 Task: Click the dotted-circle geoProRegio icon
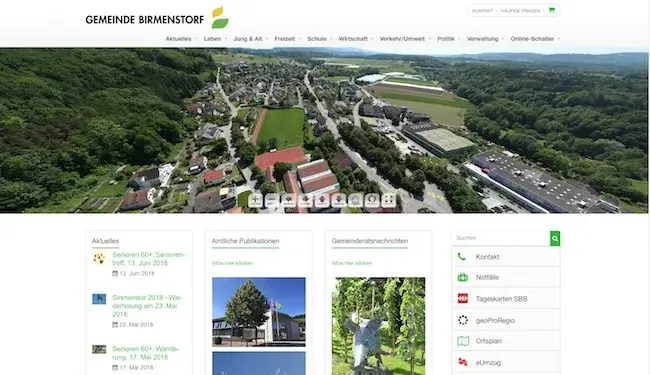[463, 320]
